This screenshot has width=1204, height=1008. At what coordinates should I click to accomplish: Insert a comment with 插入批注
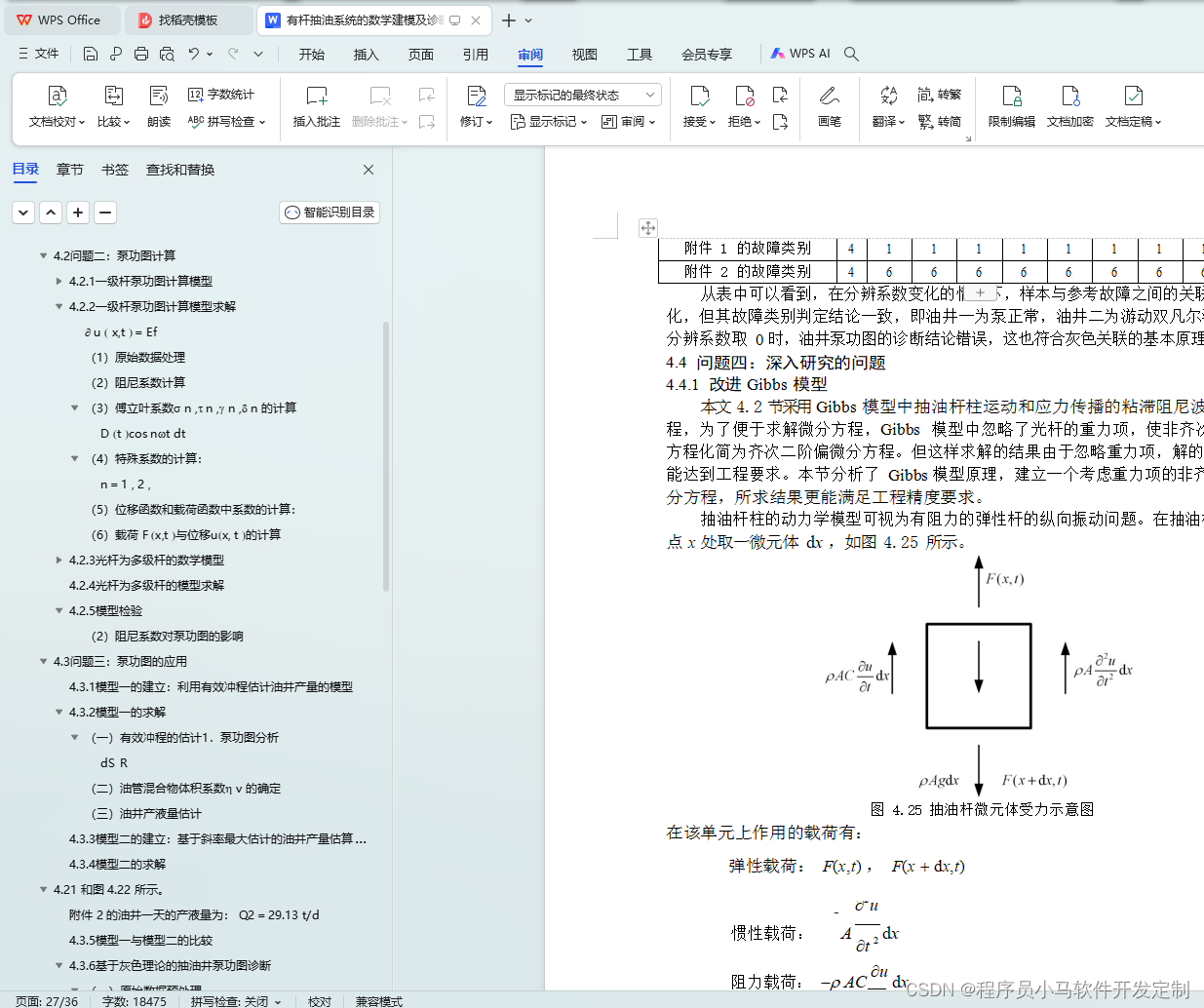(x=317, y=107)
